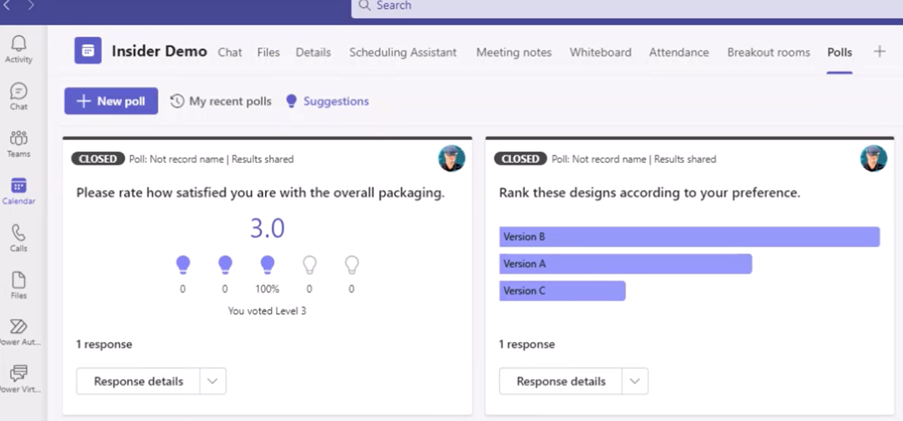Open the Attendance tab
Viewport: 903px width, 421px height.
[x=679, y=52]
